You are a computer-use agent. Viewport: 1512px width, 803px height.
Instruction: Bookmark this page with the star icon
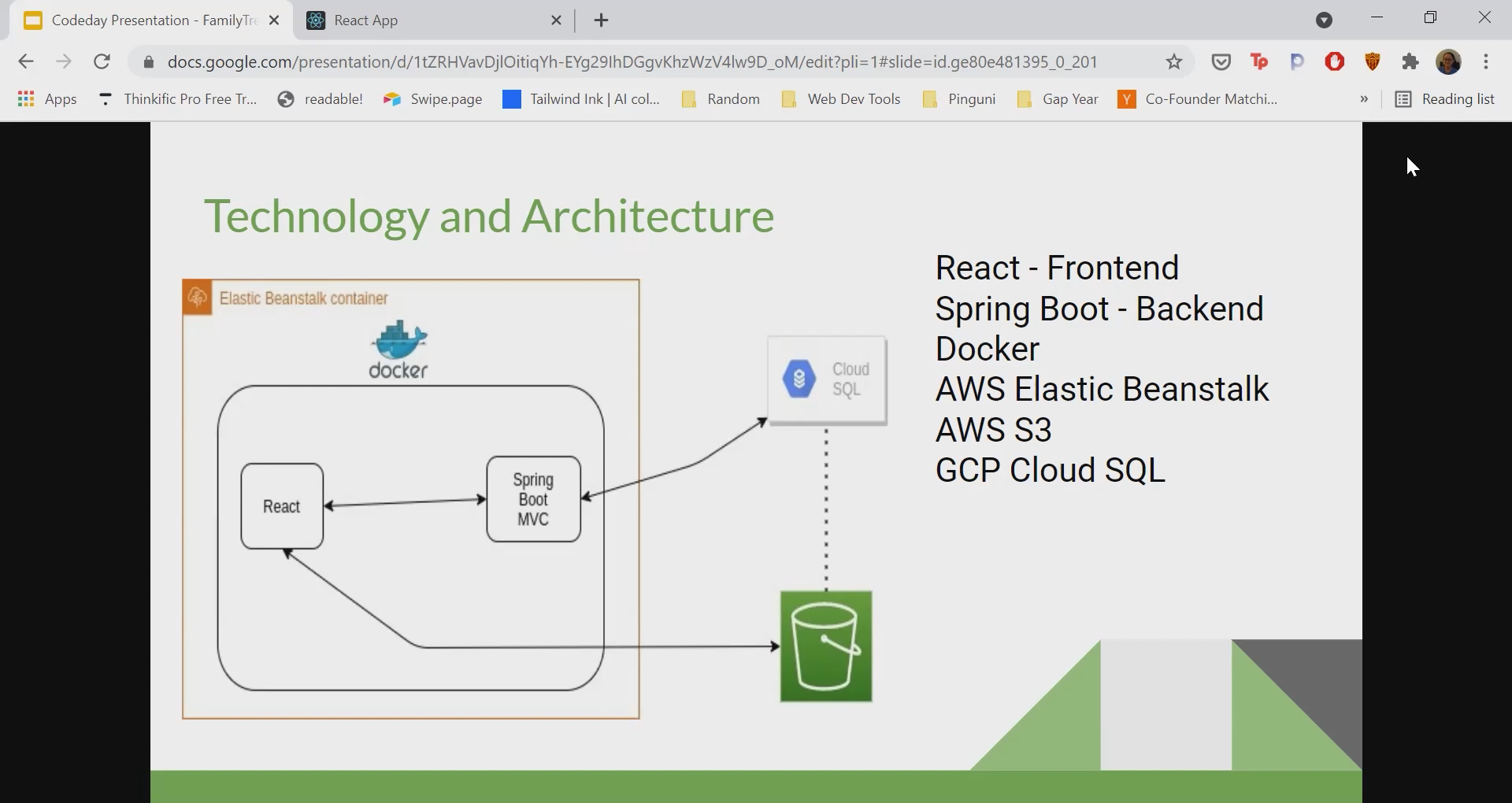pos(1174,61)
